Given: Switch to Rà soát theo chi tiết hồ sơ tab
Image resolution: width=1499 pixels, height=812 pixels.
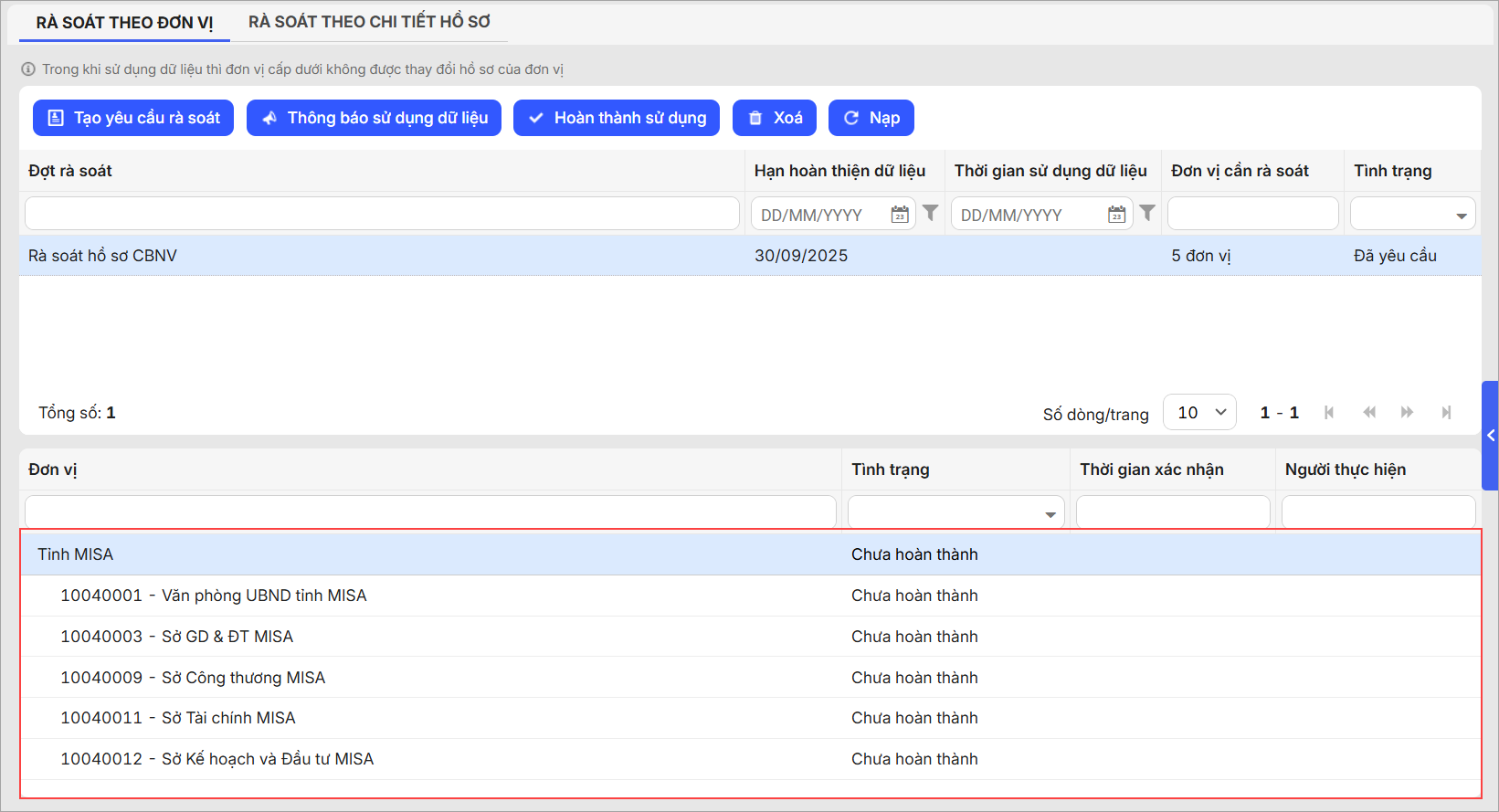Looking at the screenshot, I should [369, 22].
